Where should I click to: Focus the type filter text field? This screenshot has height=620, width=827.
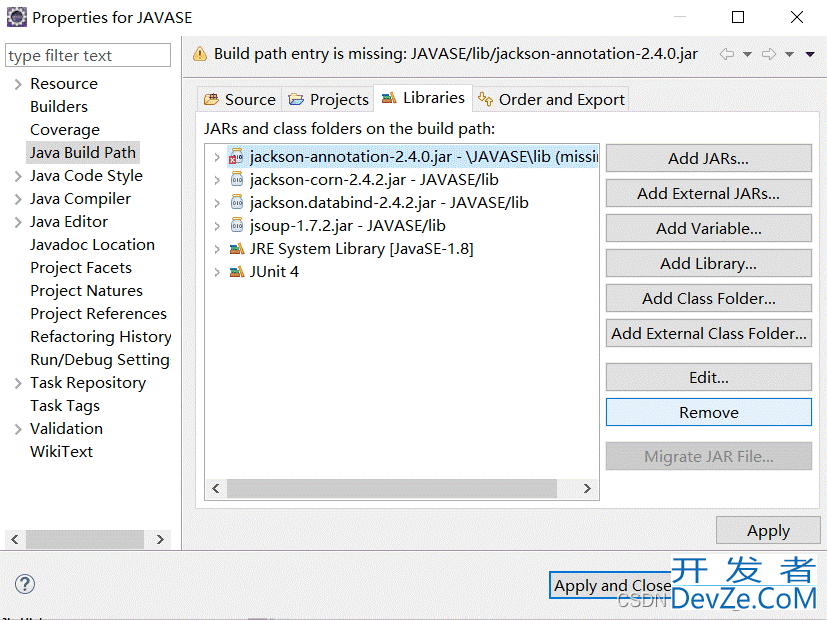click(x=88, y=55)
